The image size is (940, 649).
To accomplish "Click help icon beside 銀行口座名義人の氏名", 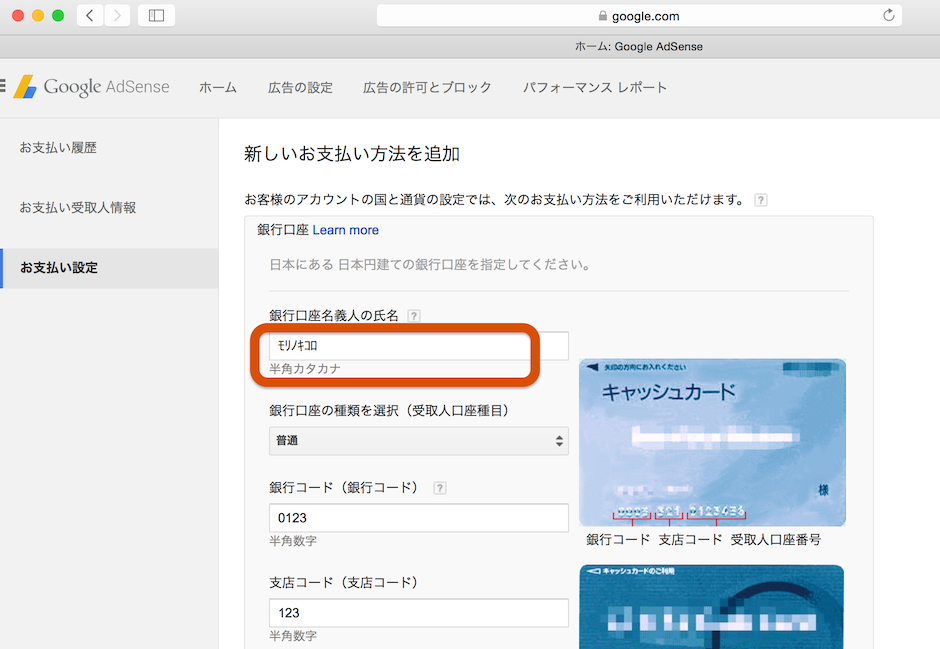I will point(414,316).
